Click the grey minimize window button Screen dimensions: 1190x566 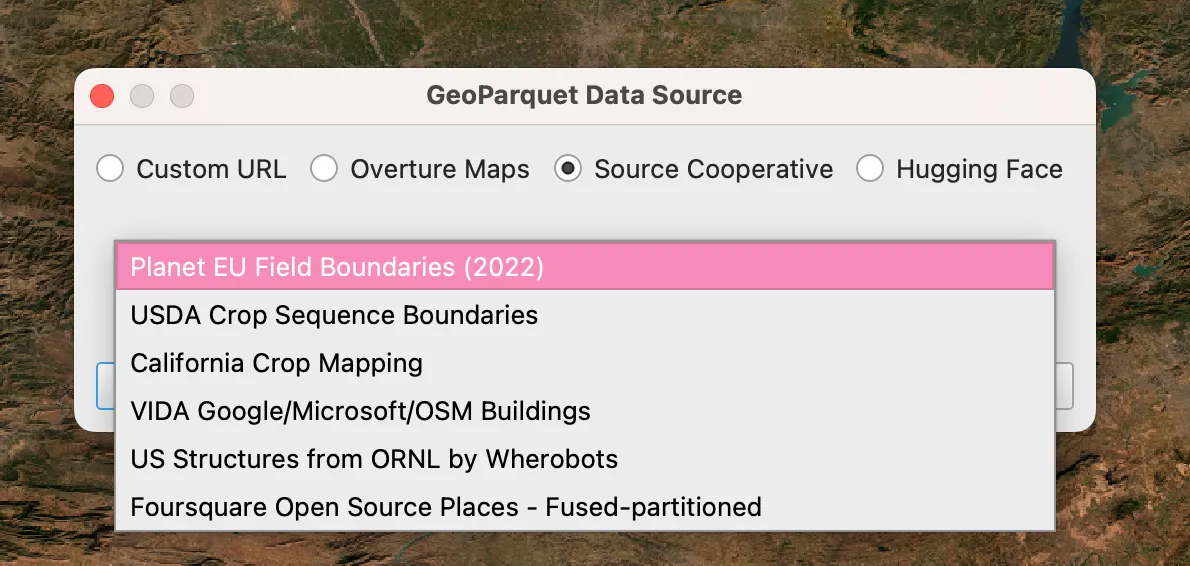pyautogui.click(x=142, y=96)
